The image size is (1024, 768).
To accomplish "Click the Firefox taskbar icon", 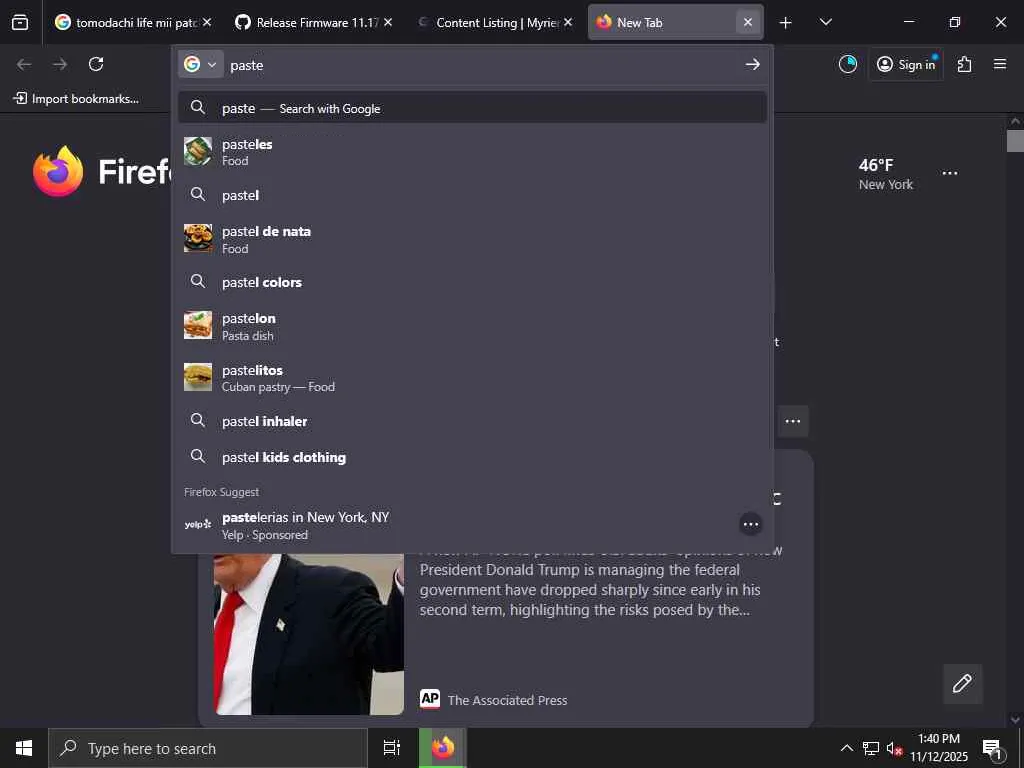I will pyautogui.click(x=443, y=748).
